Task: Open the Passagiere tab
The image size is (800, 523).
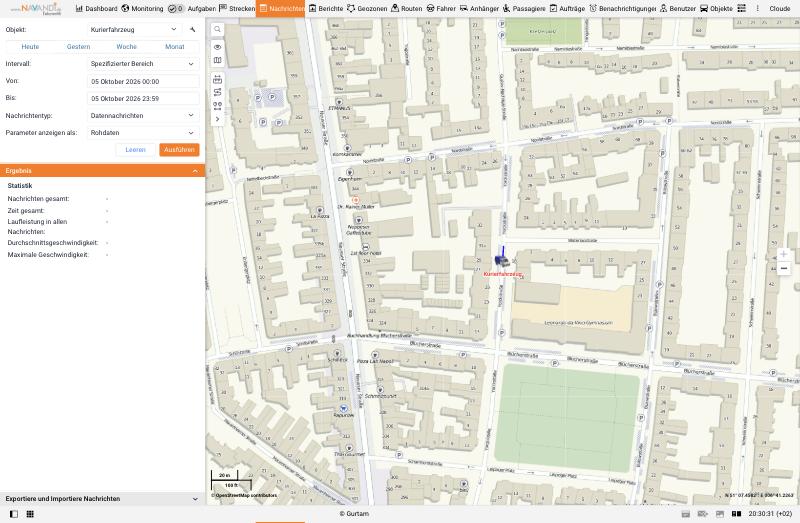Action: (x=524, y=8)
